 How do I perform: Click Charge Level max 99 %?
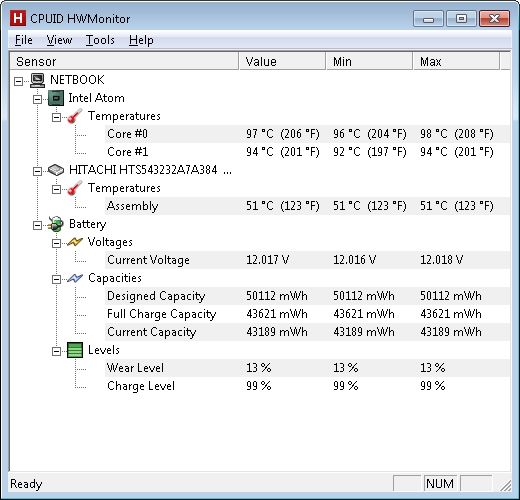coord(432,386)
